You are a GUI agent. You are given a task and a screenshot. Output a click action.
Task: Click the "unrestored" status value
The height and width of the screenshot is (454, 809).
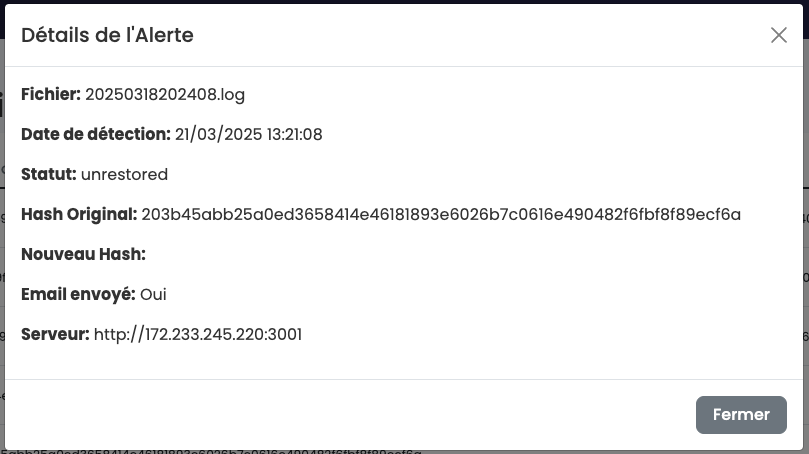124,175
